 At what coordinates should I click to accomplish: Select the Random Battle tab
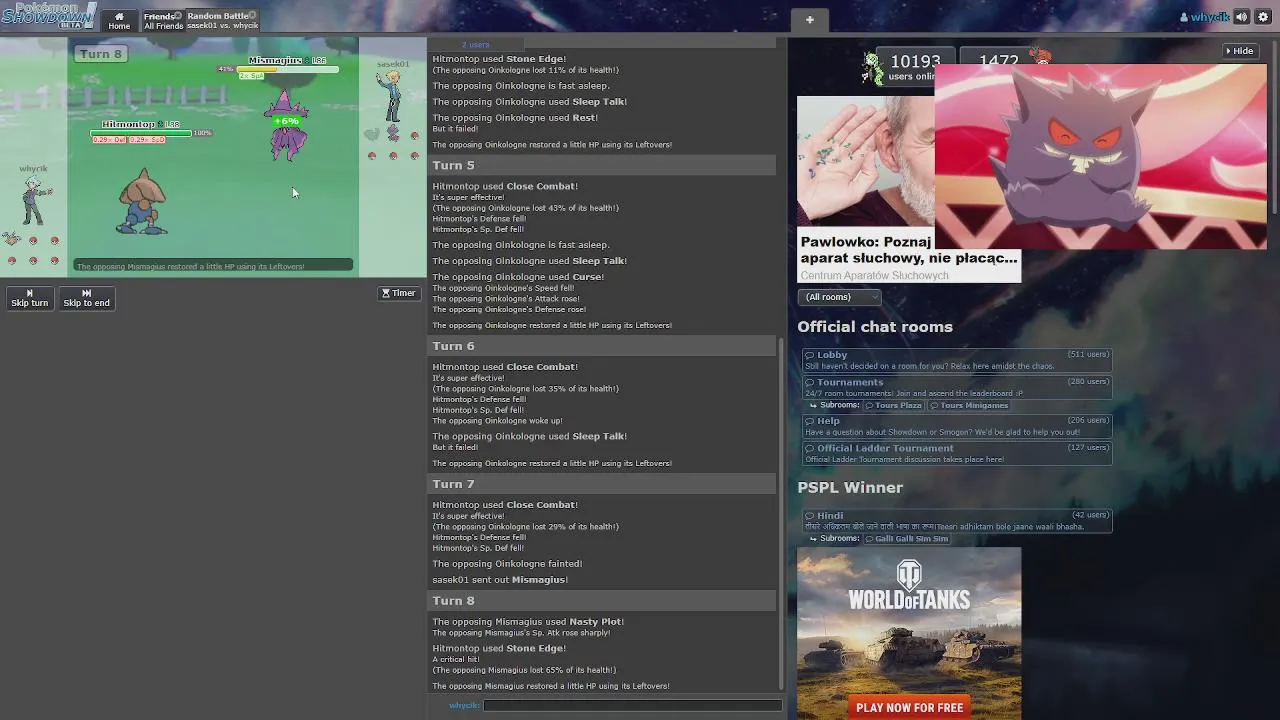(x=220, y=21)
